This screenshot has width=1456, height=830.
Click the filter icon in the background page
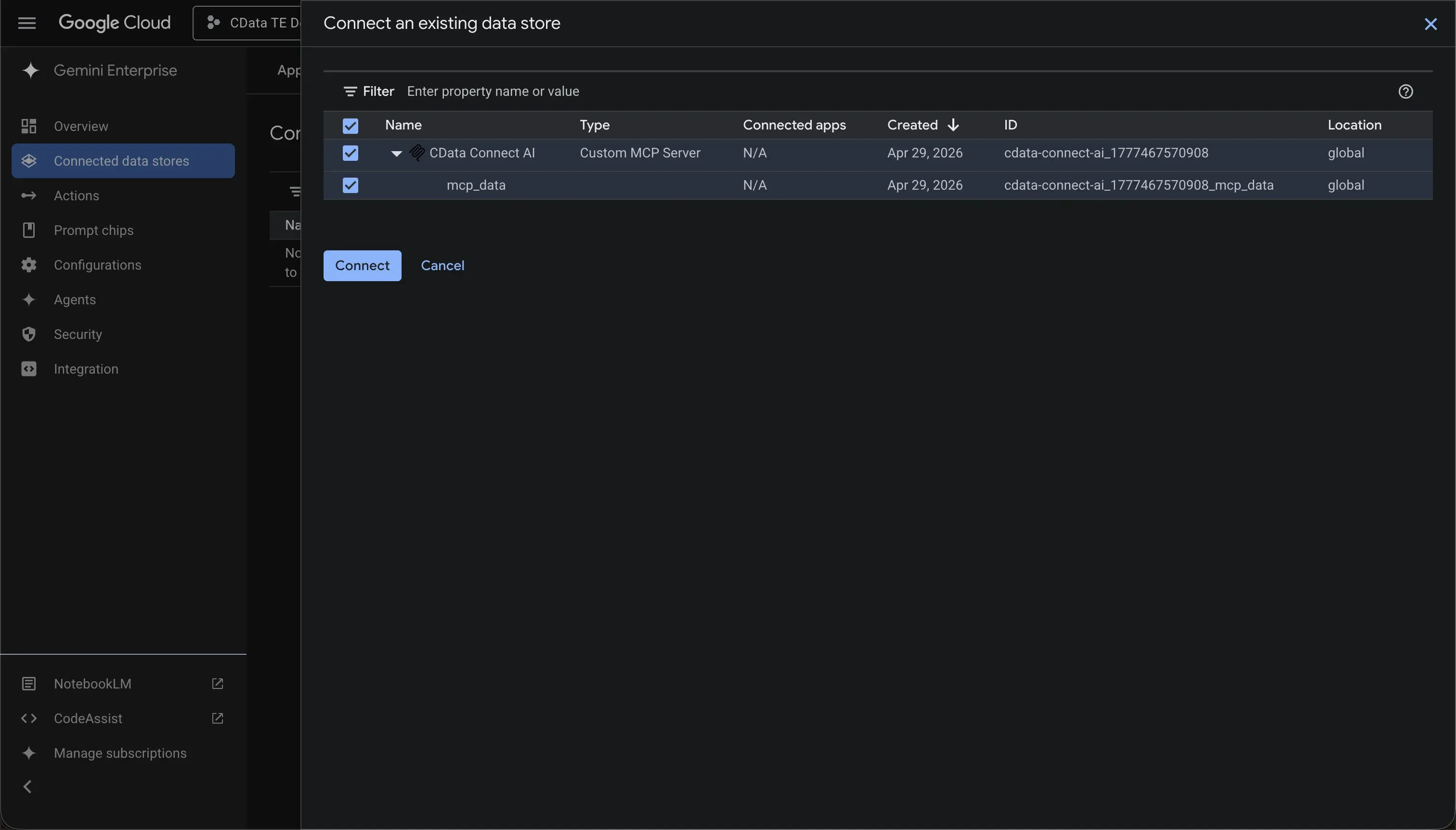point(295,192)
